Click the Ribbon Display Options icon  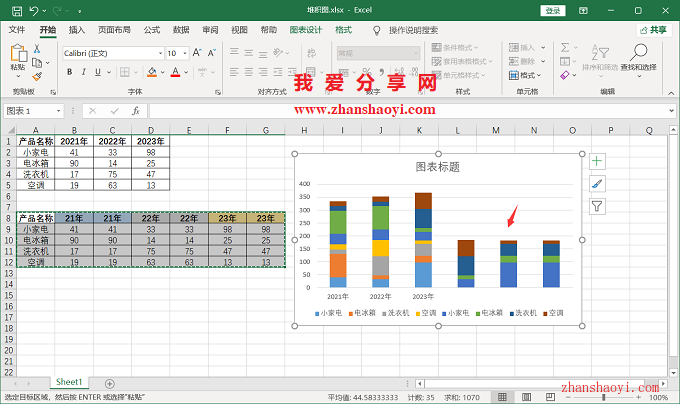(583, 10)
